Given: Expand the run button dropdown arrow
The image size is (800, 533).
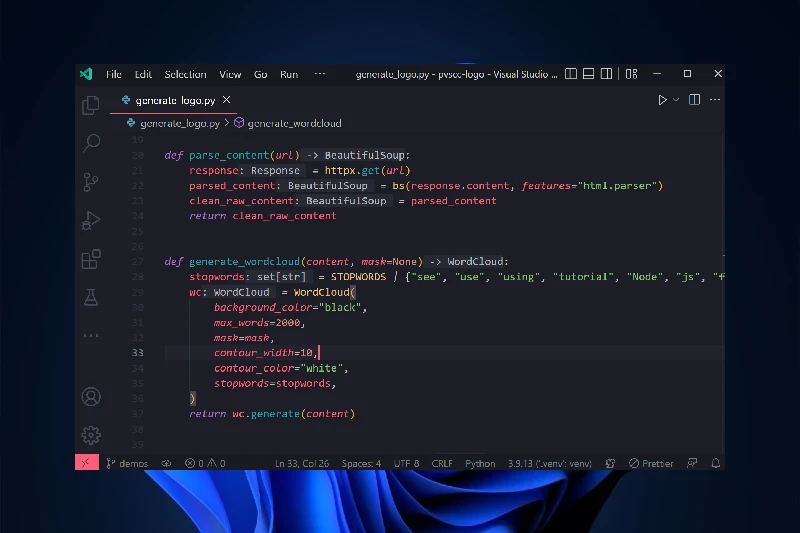Looking at the screenshot, I should [676, 100].
